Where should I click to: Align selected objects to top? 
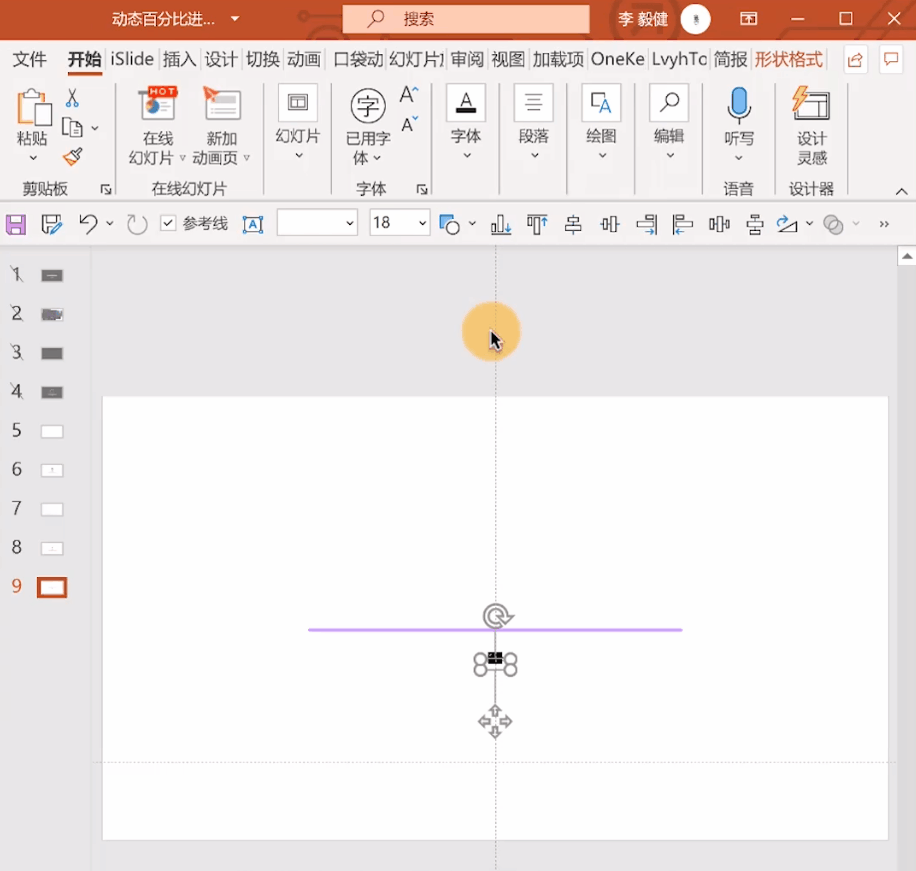(x=537, y=224)
